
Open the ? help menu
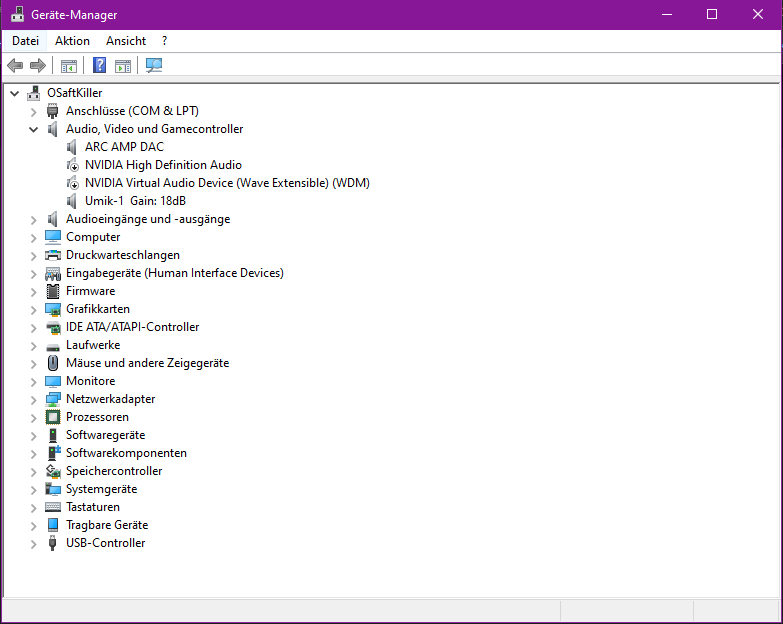pos(164,41)
